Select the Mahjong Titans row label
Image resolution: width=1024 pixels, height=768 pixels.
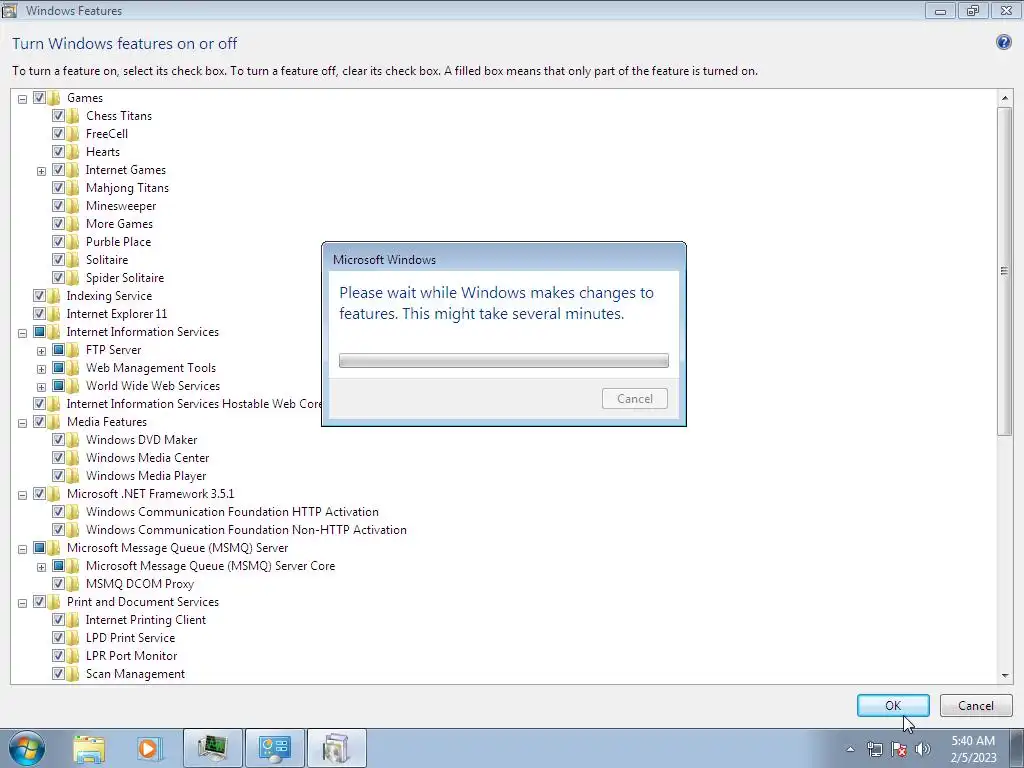click(x=127, y=187)
